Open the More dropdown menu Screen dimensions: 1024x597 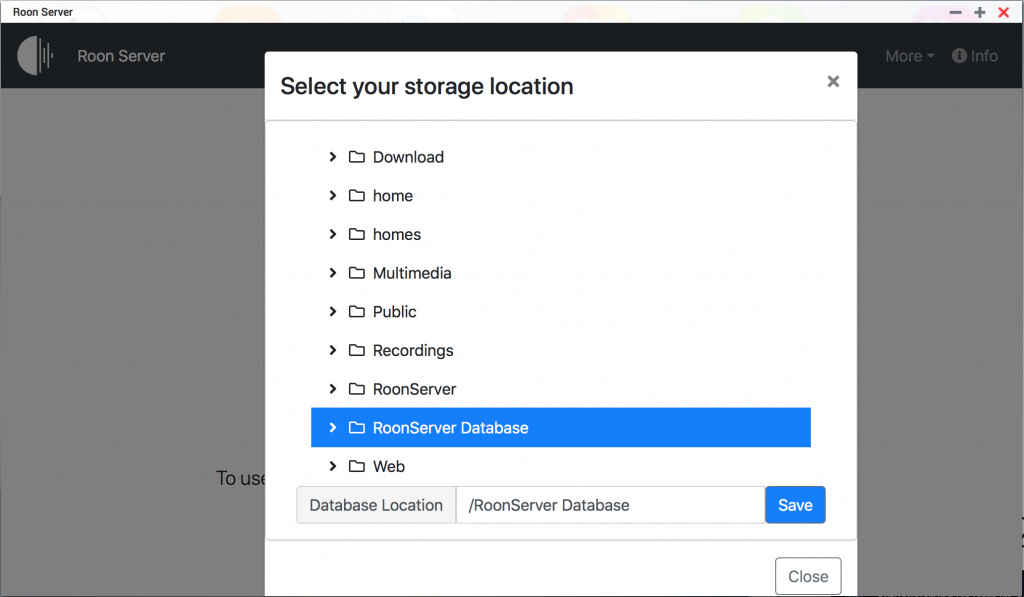click(x=909, y=56)
